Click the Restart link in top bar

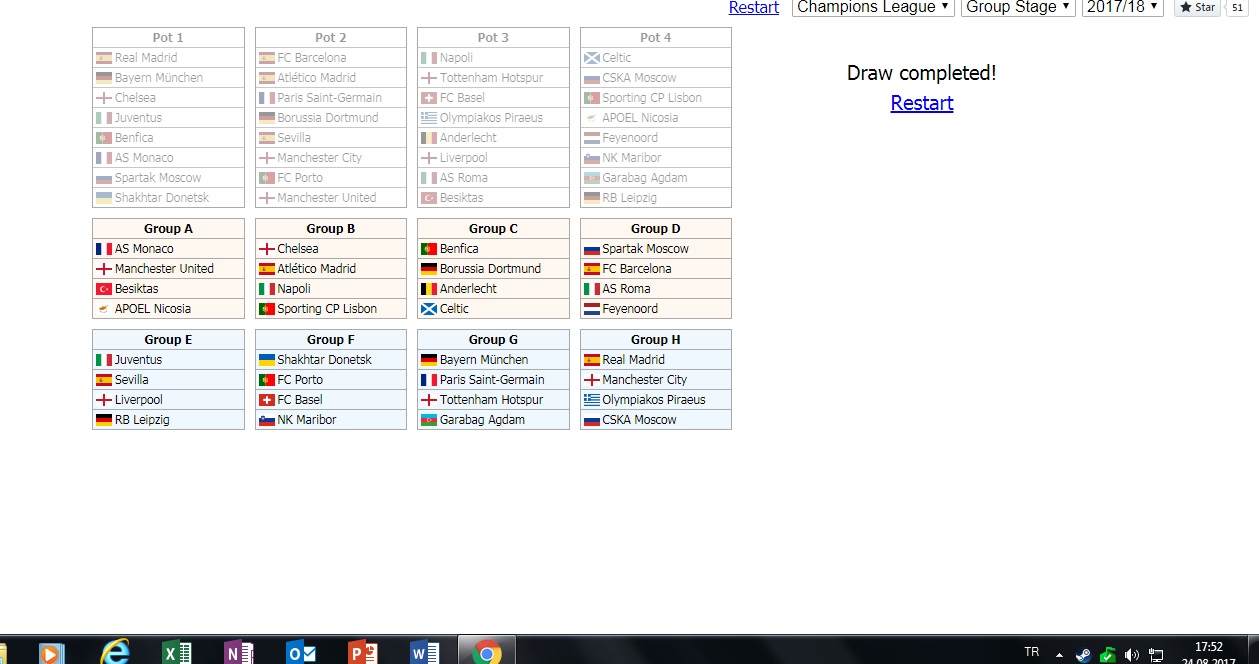[754, 7]
